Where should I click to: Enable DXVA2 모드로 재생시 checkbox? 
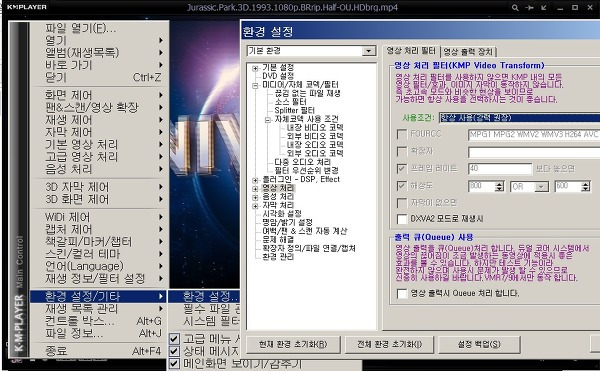tap(402, 219)
